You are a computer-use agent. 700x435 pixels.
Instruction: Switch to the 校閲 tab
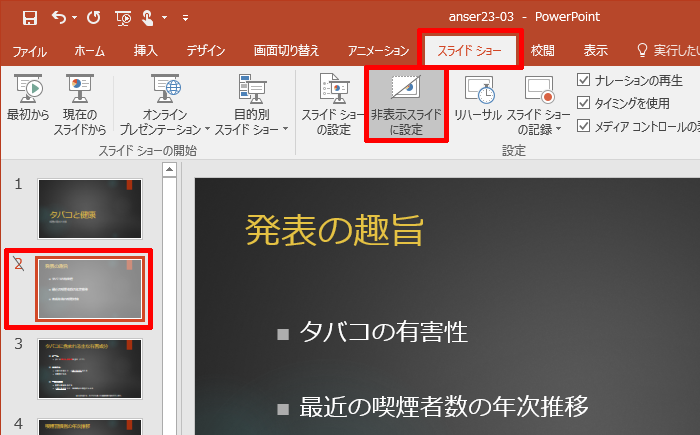tap(542, 50)
